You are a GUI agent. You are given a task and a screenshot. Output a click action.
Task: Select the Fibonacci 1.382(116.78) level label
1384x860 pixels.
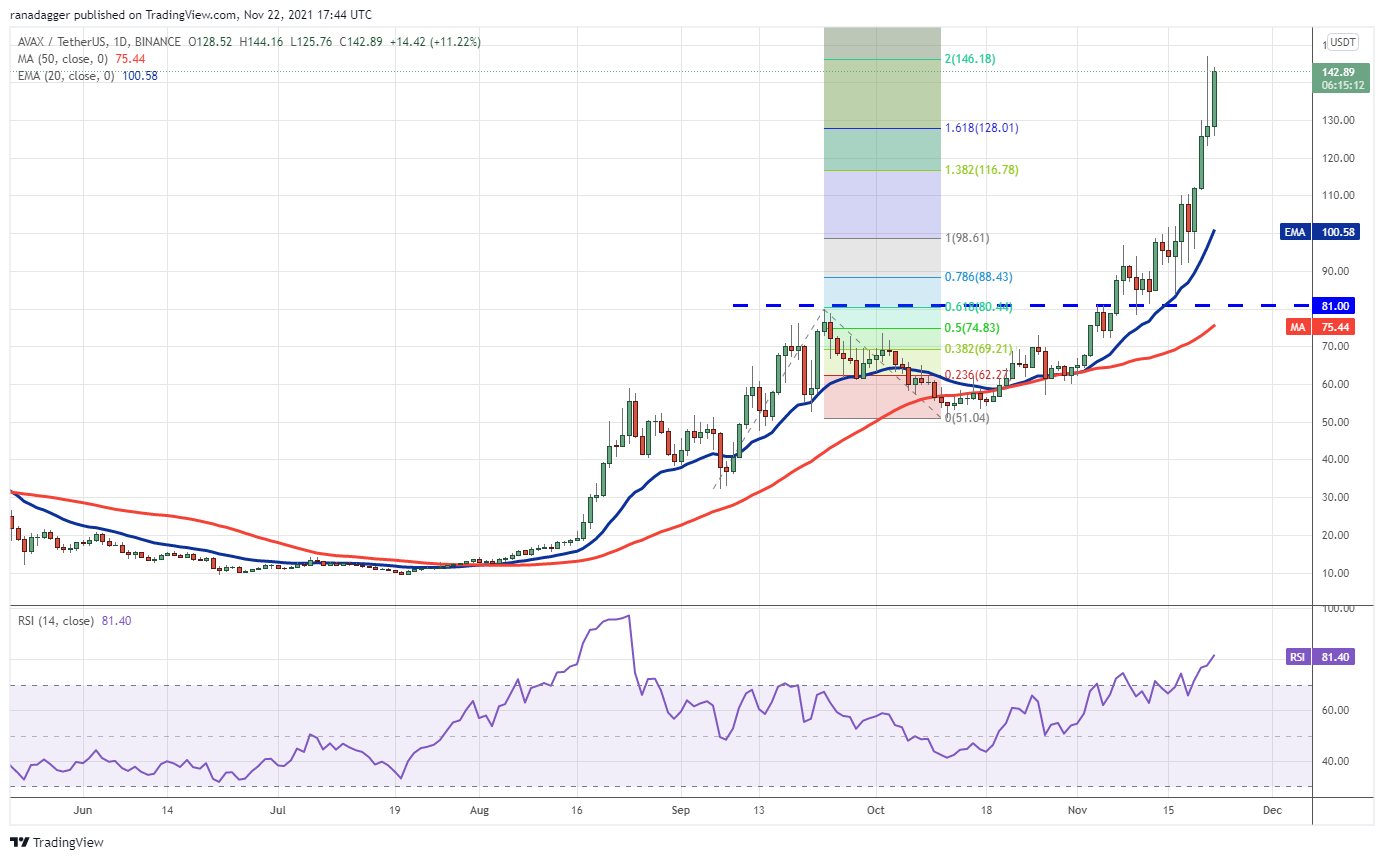point(981,170)
